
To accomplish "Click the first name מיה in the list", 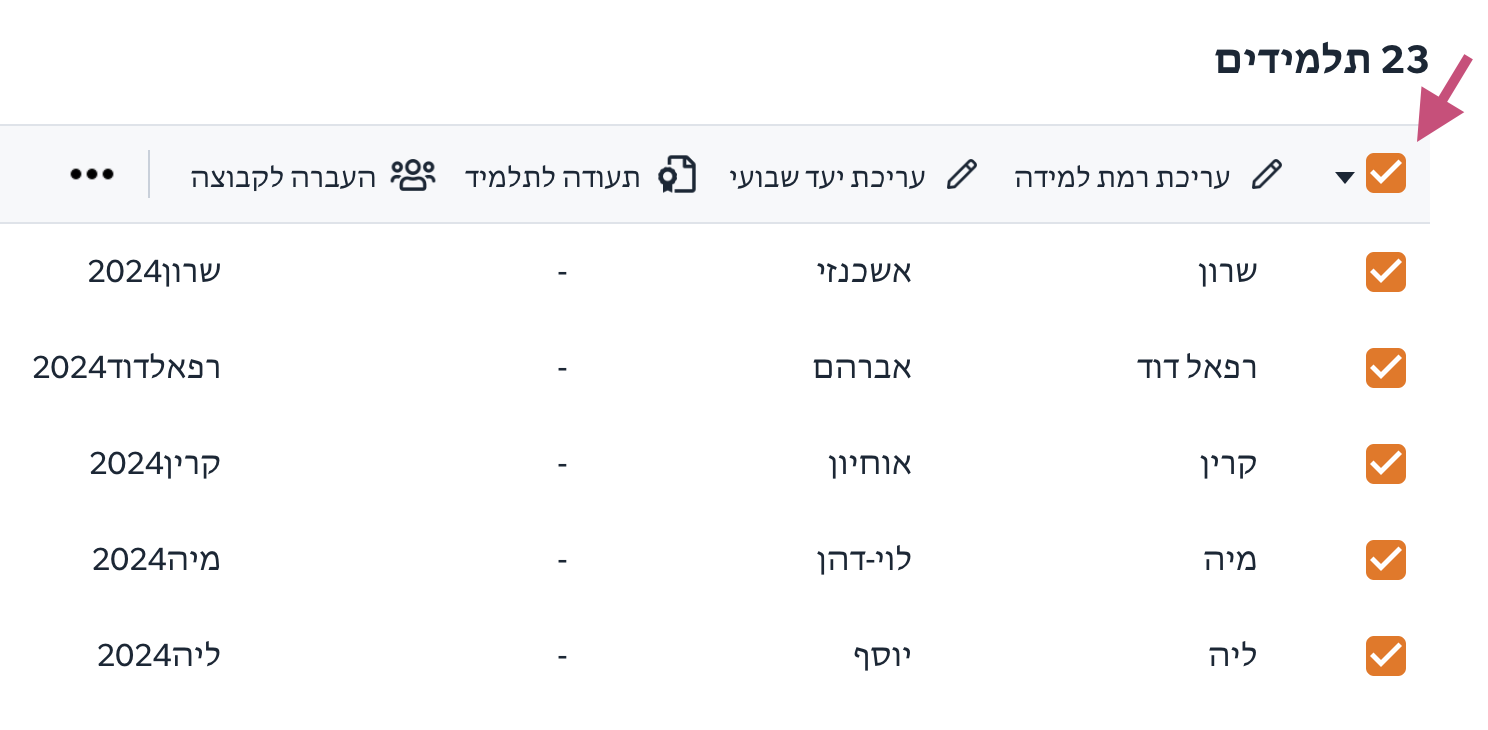I will (x=1230, y=560).
